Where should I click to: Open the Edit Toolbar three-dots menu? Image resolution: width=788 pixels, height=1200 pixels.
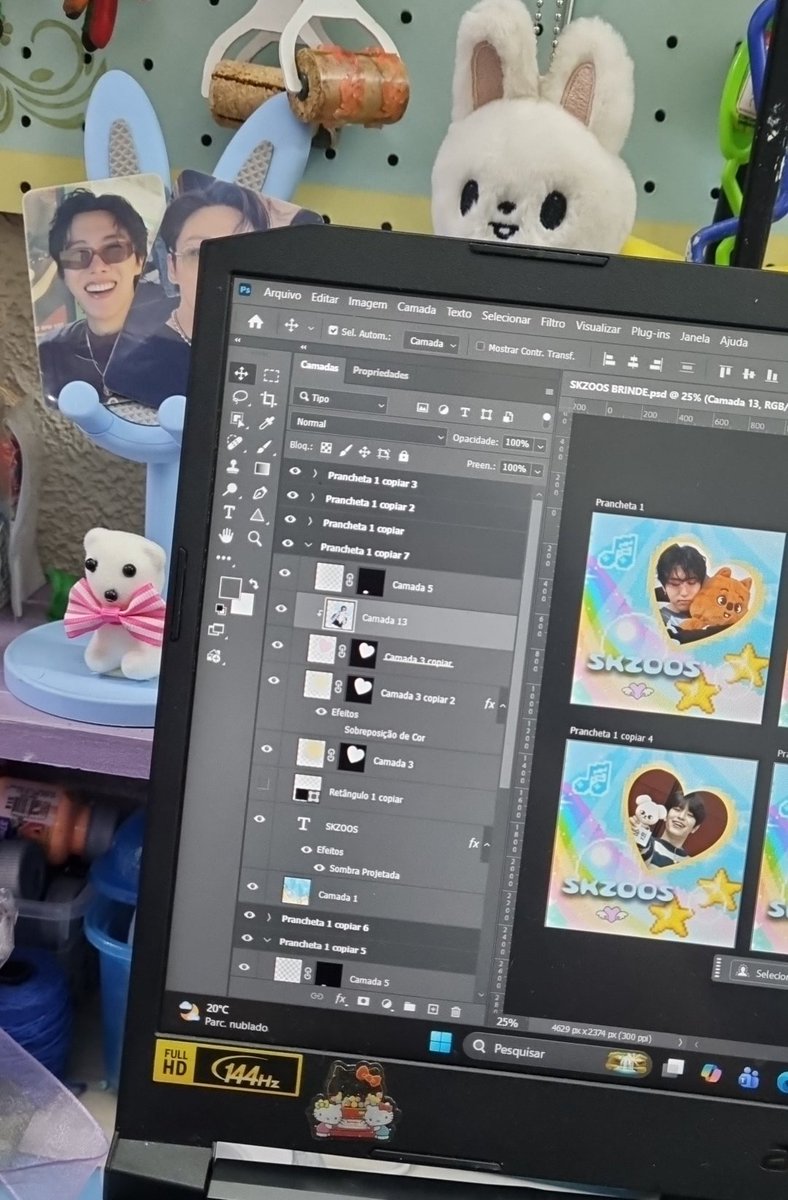[224, 559]
